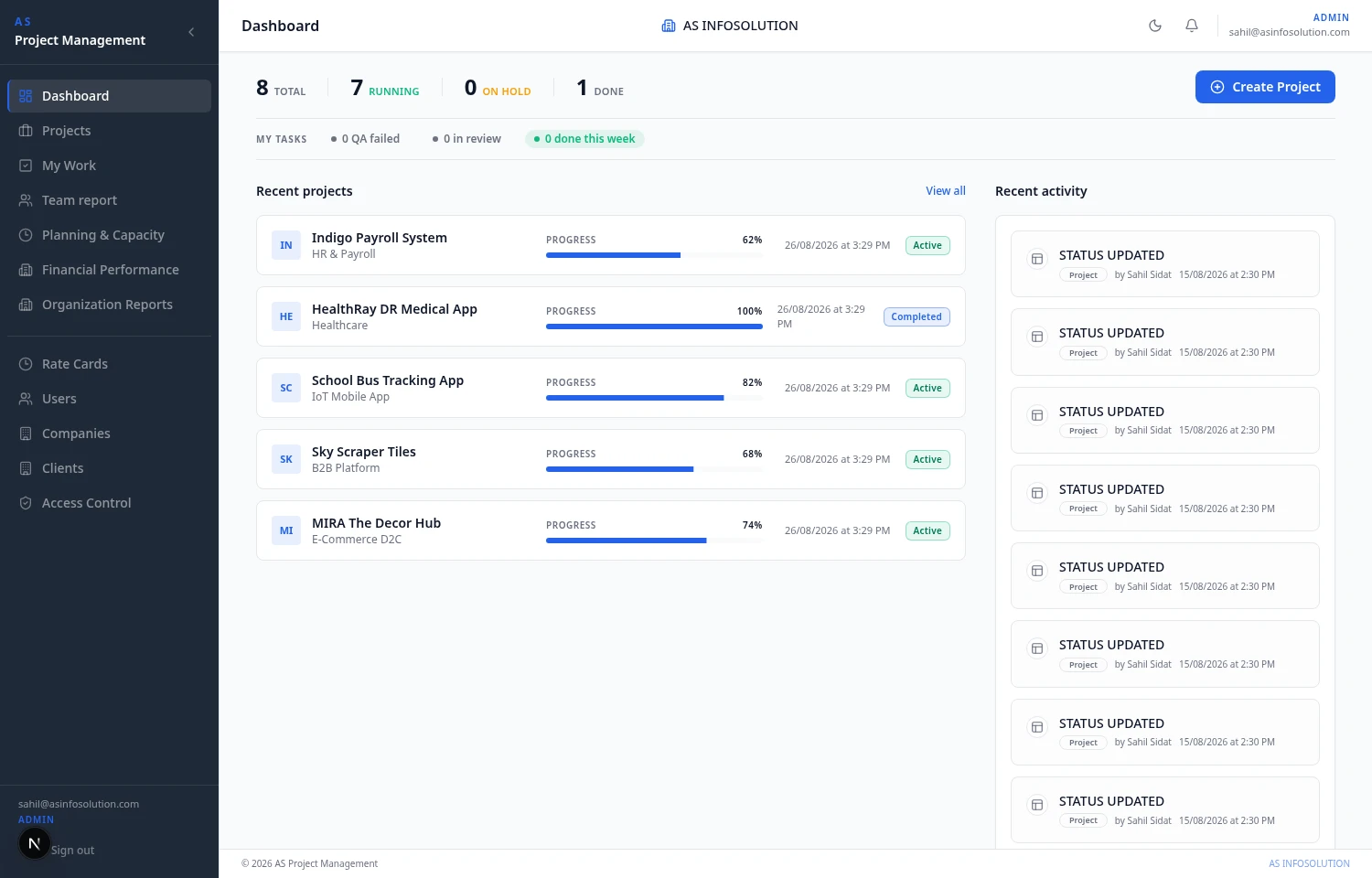Click the Team report people icon
The width and height of the screenshot is (1372, 878).
[x=26, y=200]
